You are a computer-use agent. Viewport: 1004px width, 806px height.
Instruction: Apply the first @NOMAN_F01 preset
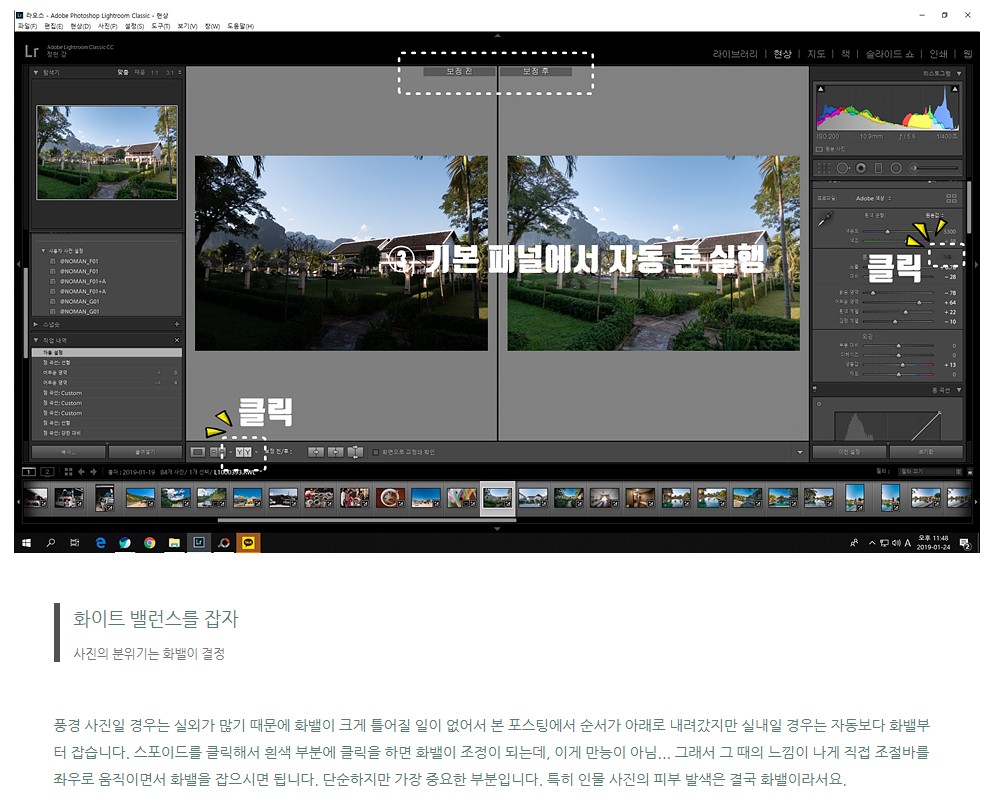pyautogui.click(x=79, y=261)
